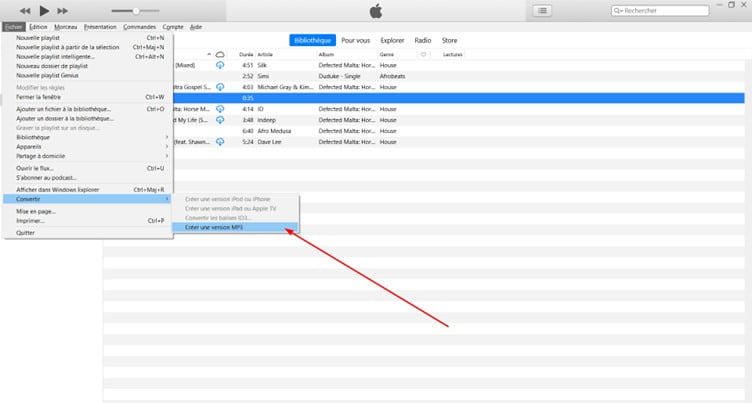Sort by the Genre column header
The width and height of the screenshot is (752, 403).
pyautogui.click(x=387, y=55)
